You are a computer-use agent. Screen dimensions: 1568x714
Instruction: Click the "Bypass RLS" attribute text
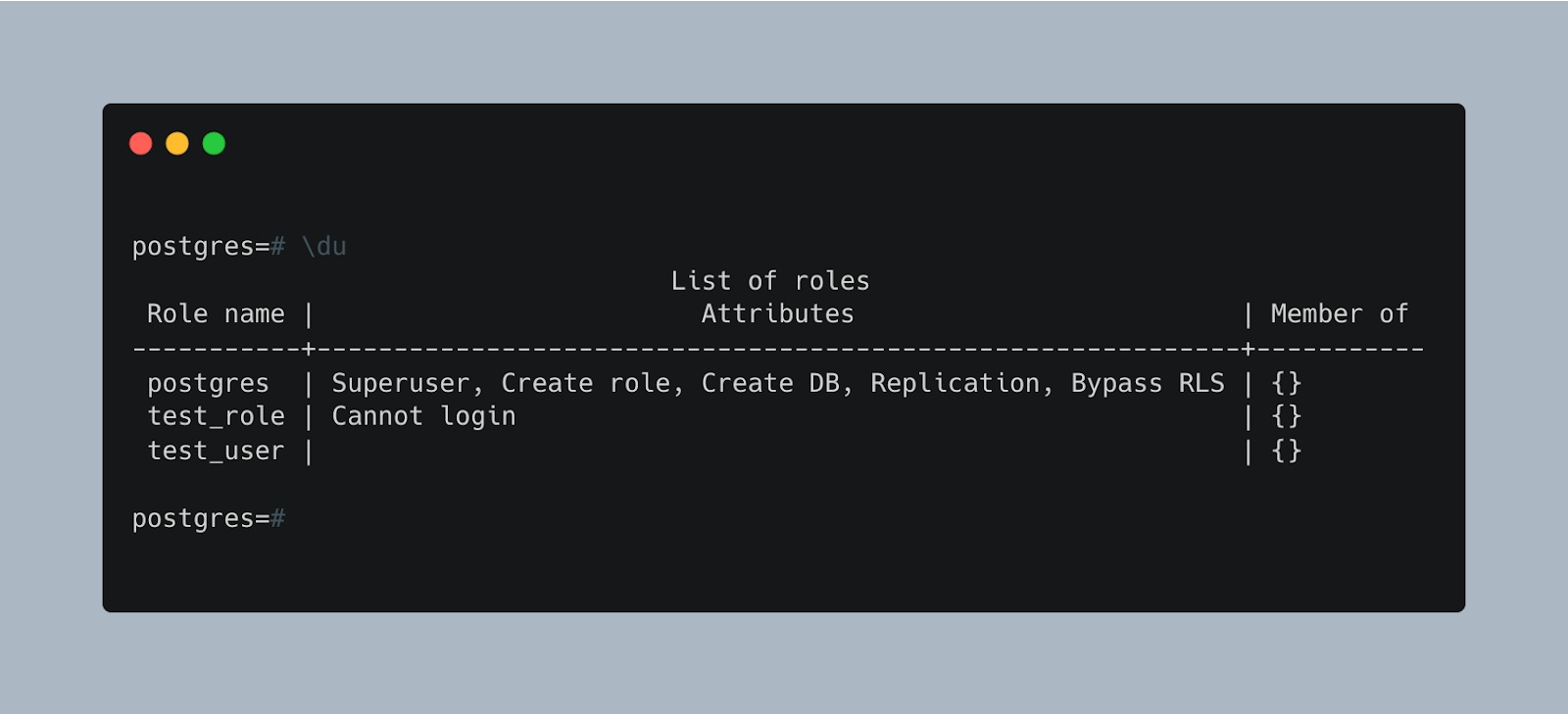point(1148,384)
